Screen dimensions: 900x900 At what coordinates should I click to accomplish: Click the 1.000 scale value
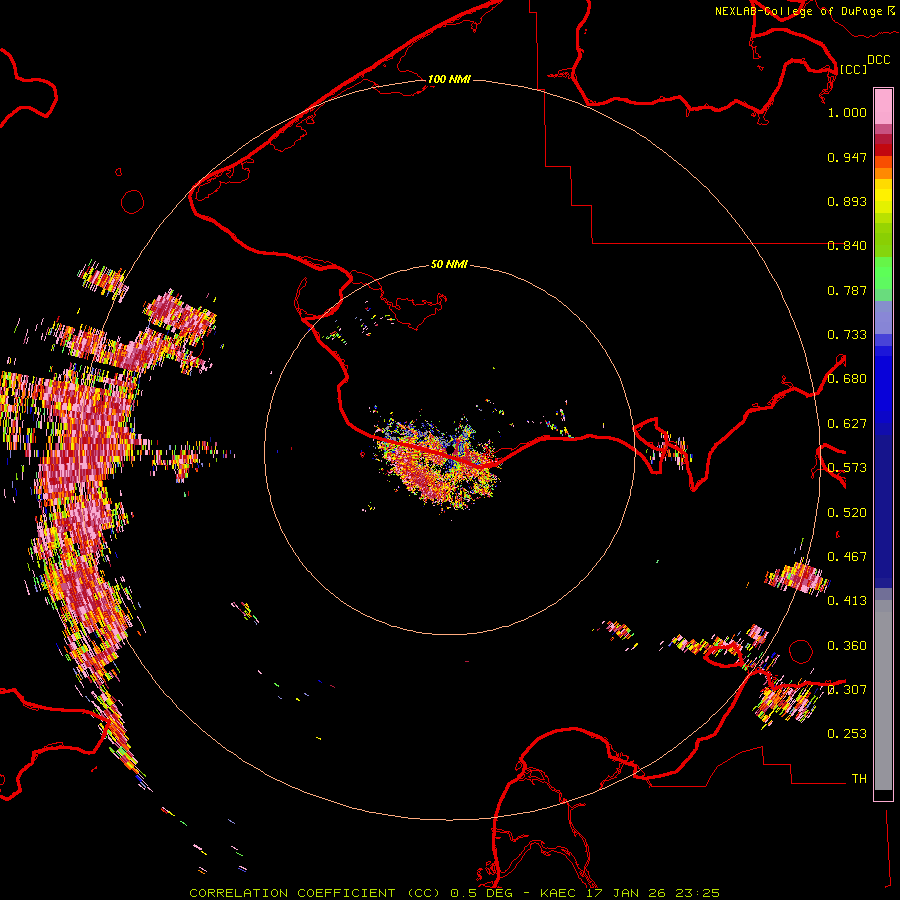coord(847,112)
